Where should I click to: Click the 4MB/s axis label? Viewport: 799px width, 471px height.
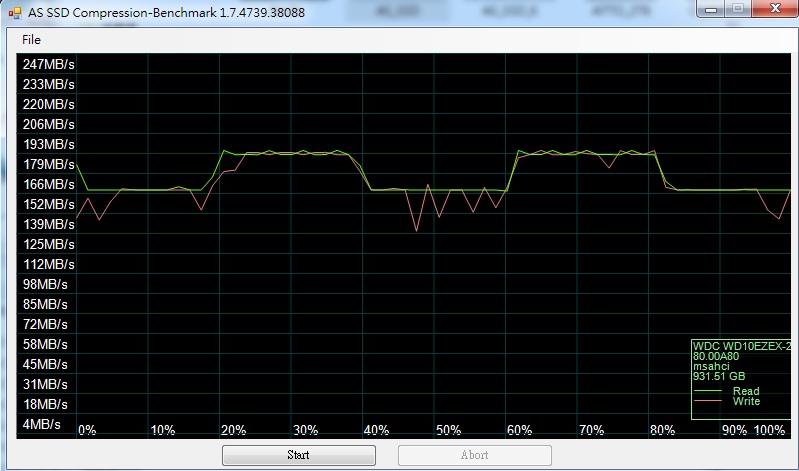pyautogui.click(x=41, y=424)
